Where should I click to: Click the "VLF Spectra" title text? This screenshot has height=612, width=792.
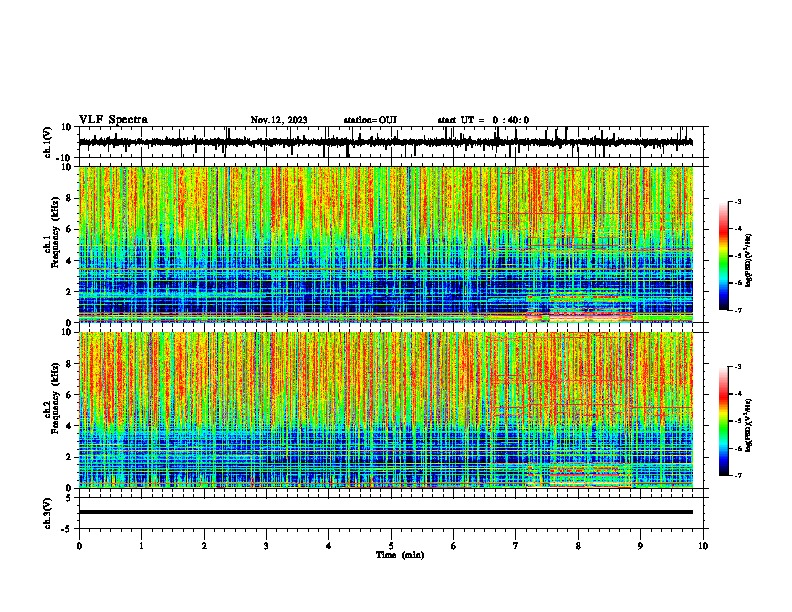(x=113, y=120)
